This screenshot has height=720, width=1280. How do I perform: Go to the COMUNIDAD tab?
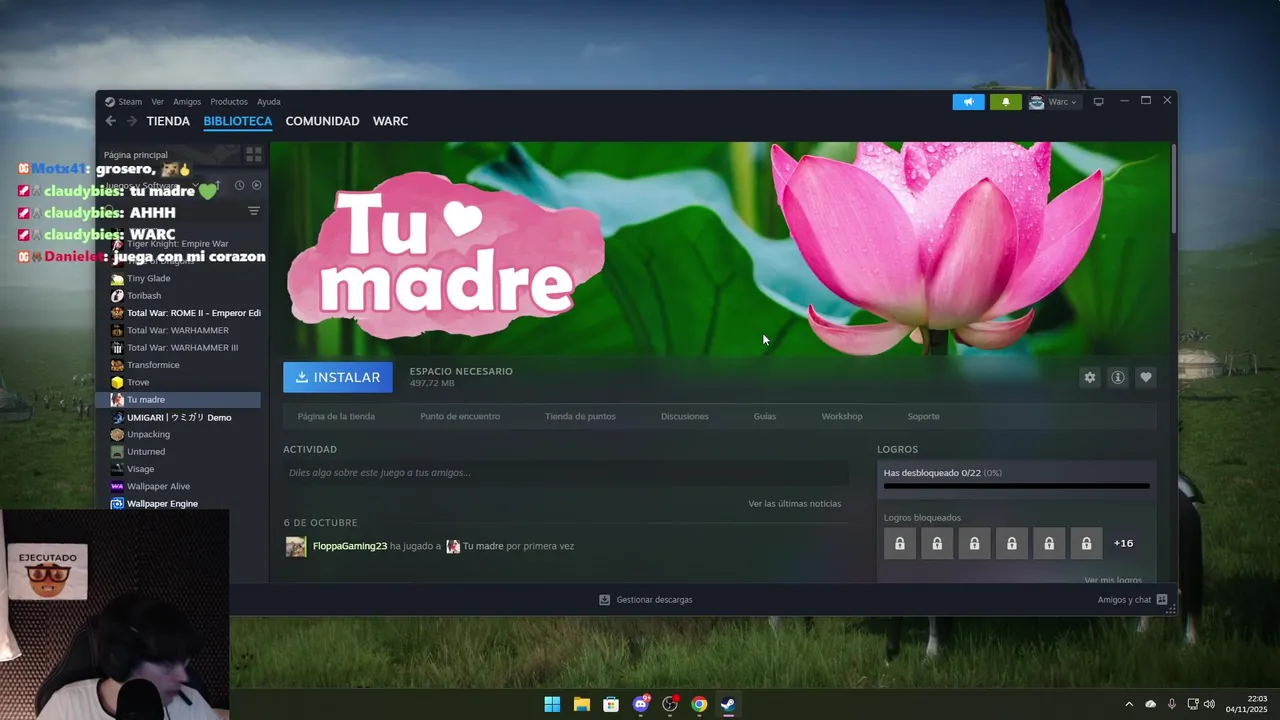tap(322, 121)
